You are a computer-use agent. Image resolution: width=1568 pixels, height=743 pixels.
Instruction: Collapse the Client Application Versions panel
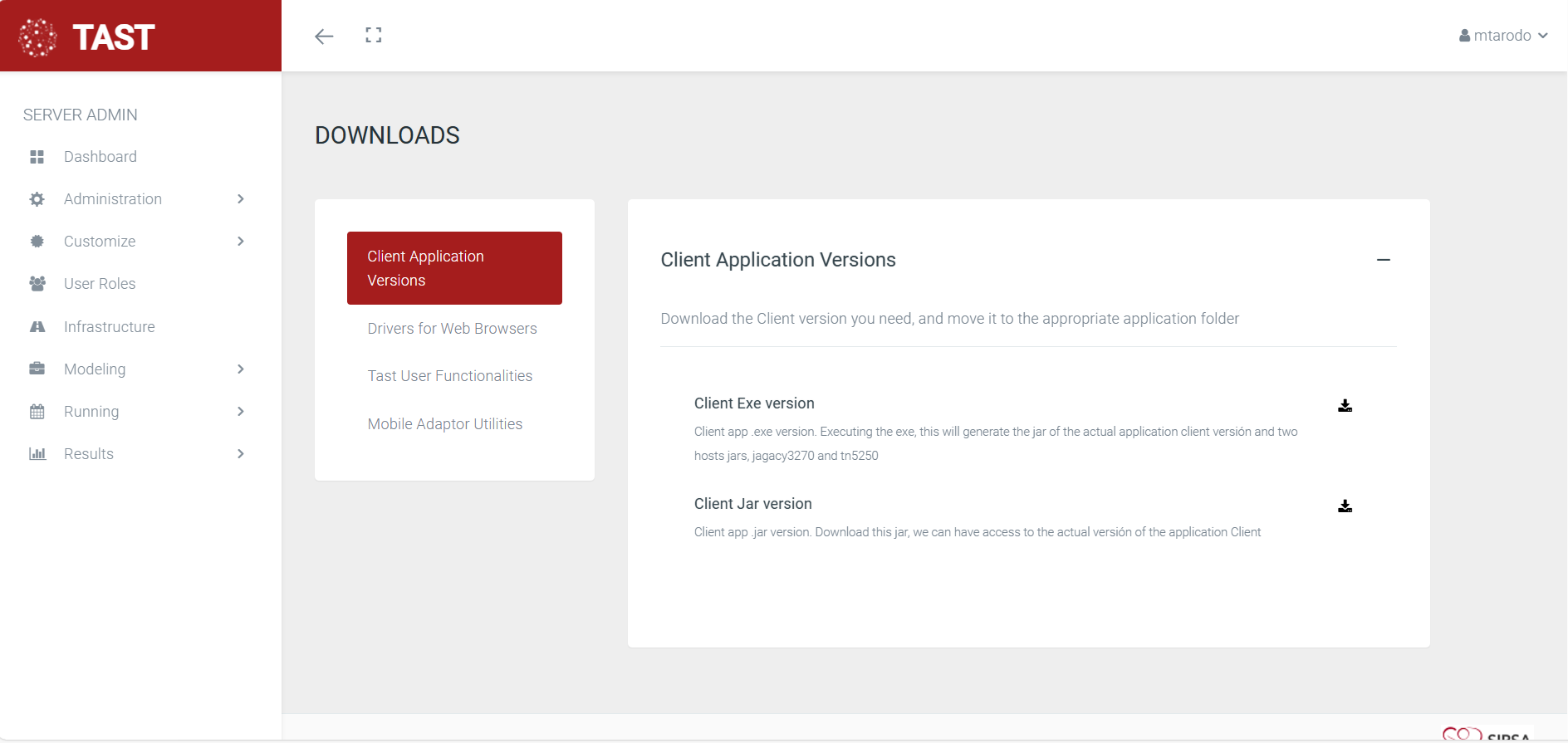click(x=1383, y=260)
